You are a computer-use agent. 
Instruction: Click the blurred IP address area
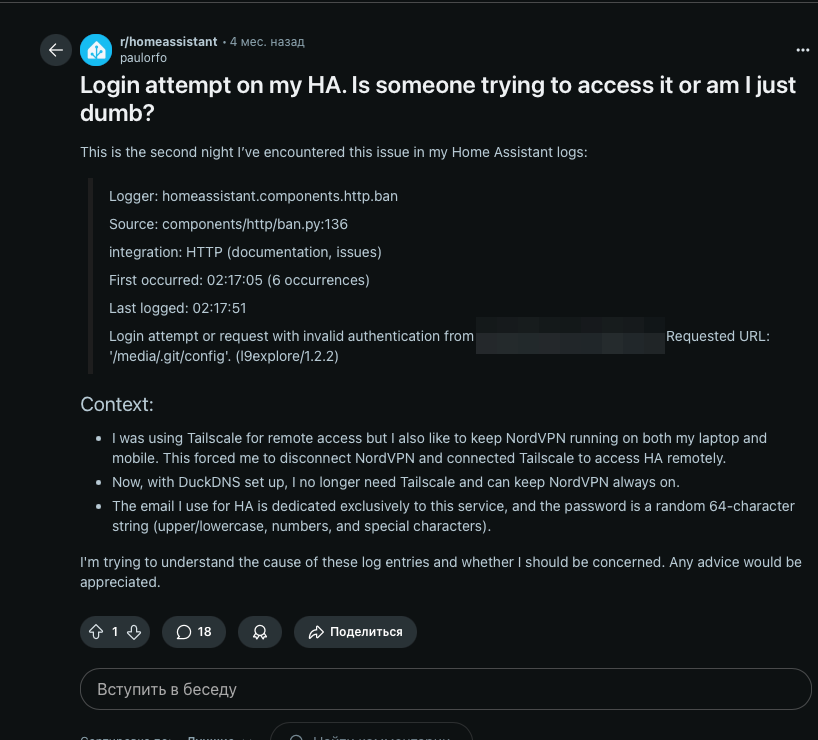click(570, 336)
